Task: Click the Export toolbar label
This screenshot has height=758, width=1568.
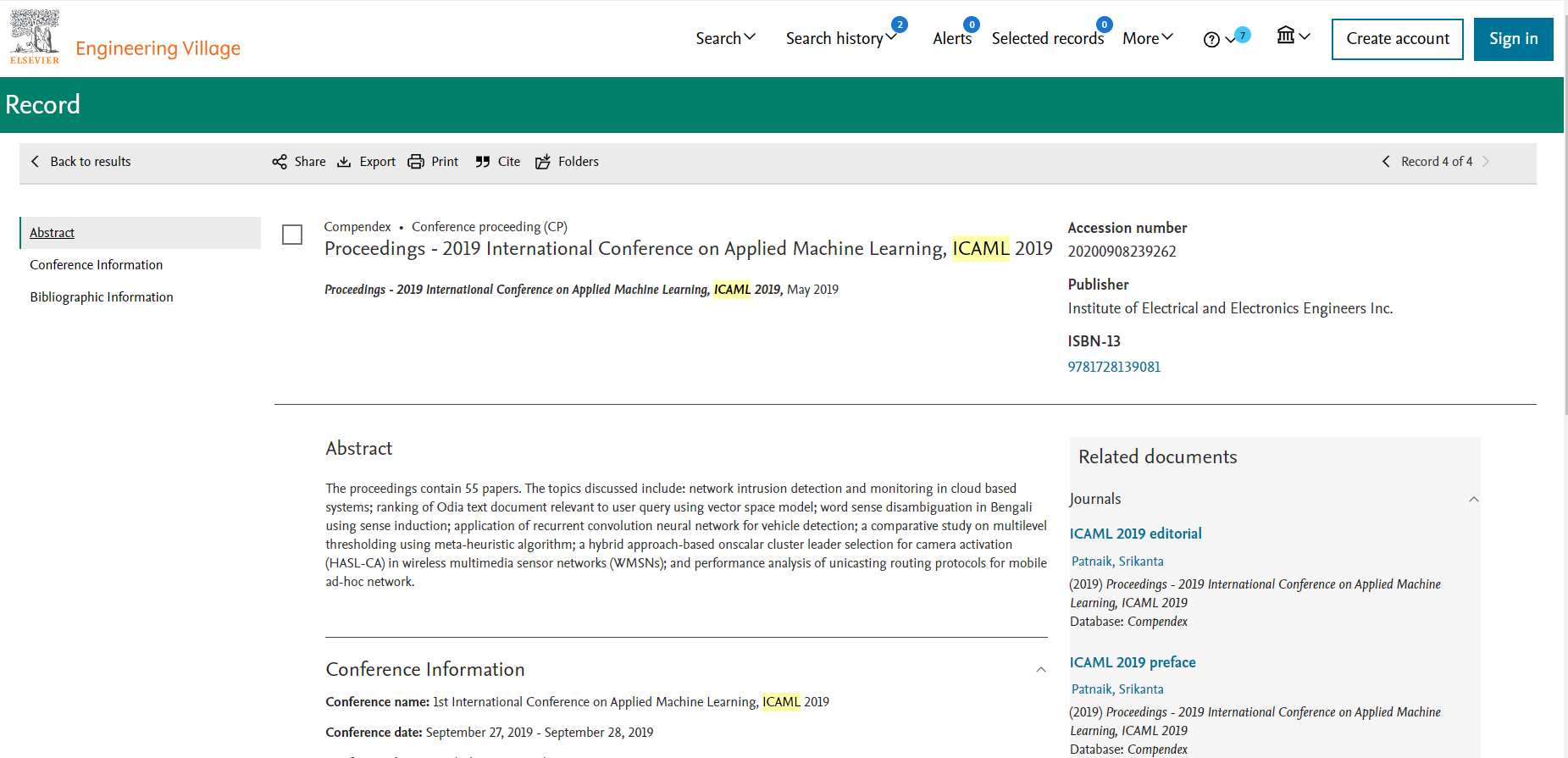Action: pyautogui.click(x=378, y=162)
